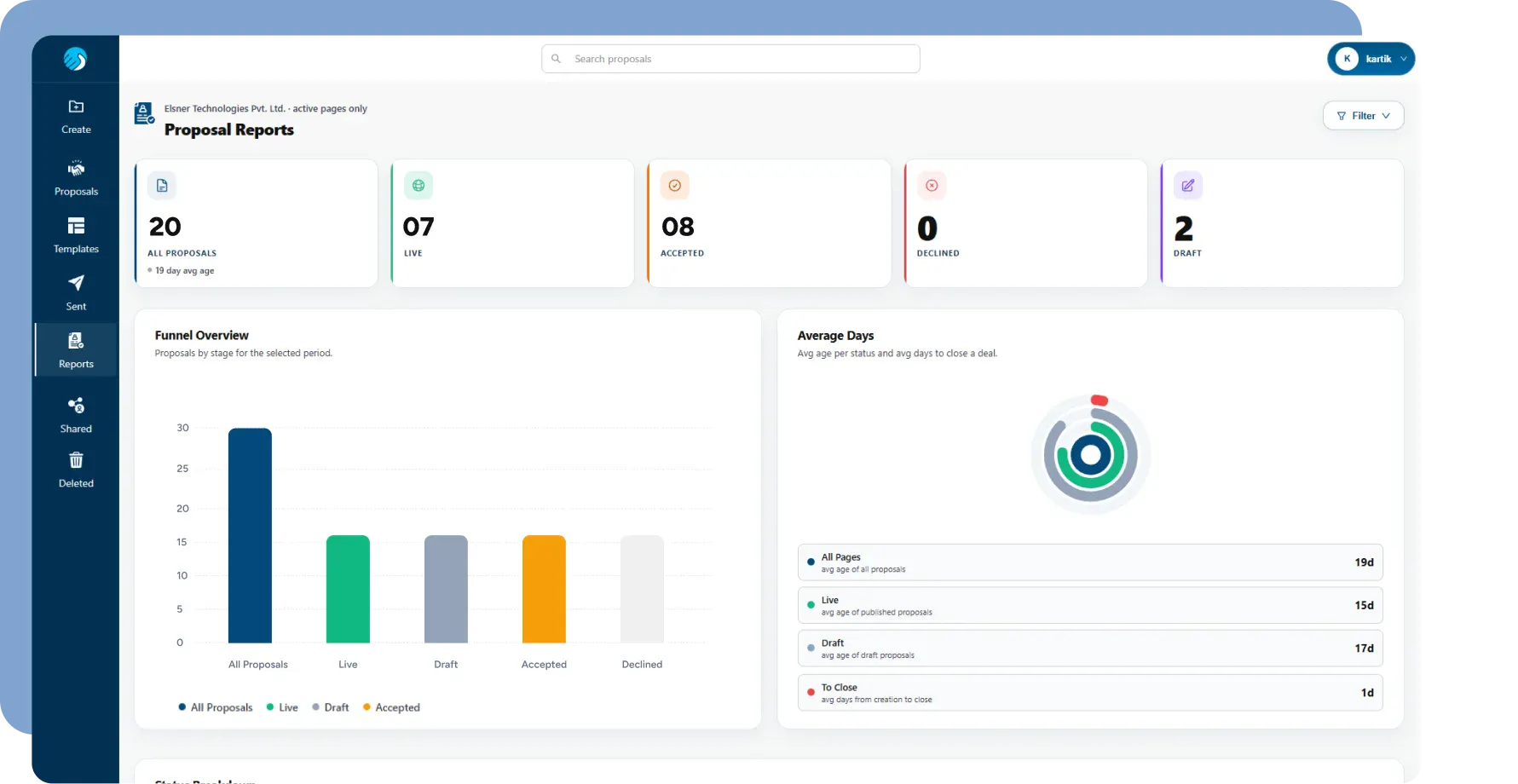
Task: Click the Average Days heading
Action: pyautogui.click(x=835, y=336)
